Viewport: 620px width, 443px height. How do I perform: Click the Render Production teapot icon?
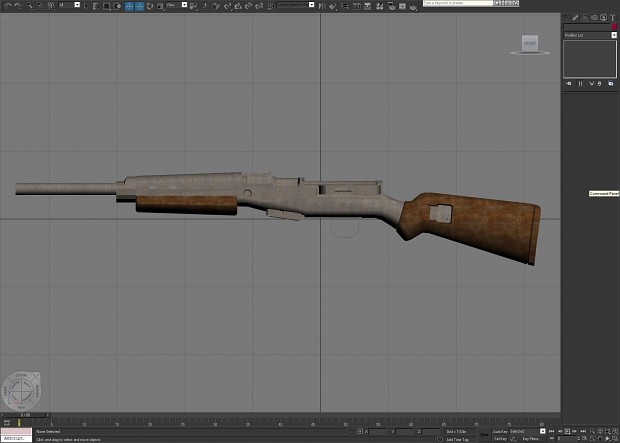coord(413,7)
